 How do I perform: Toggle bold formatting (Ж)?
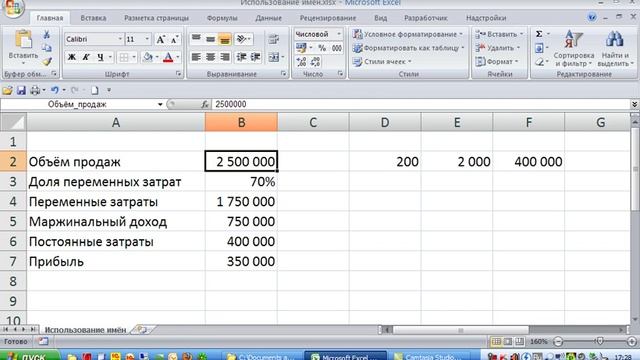[x=72, y=57]
